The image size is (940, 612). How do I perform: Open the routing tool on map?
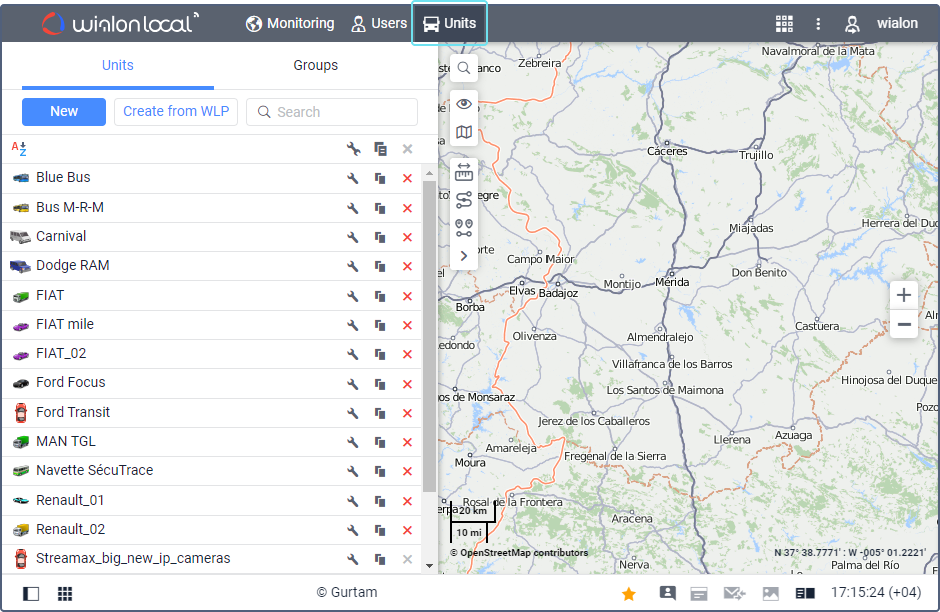(x=464, y=200)
